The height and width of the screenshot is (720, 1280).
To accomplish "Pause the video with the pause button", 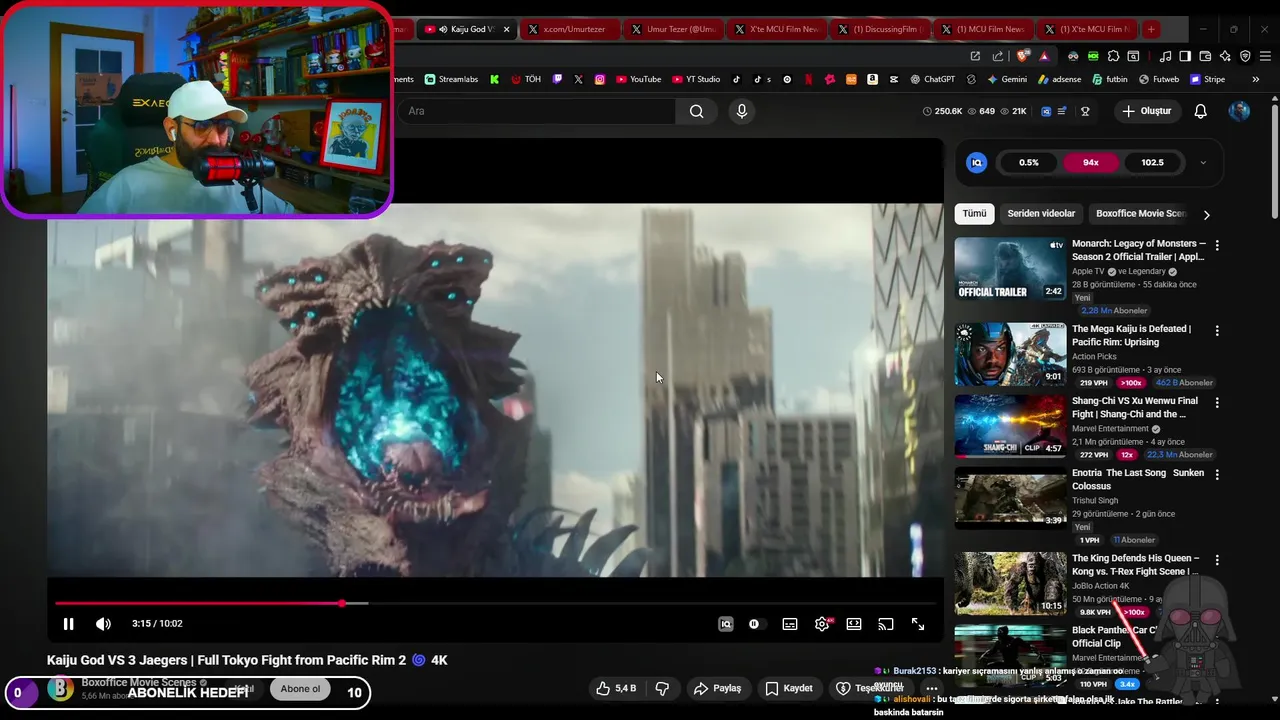I will (68, 624).
